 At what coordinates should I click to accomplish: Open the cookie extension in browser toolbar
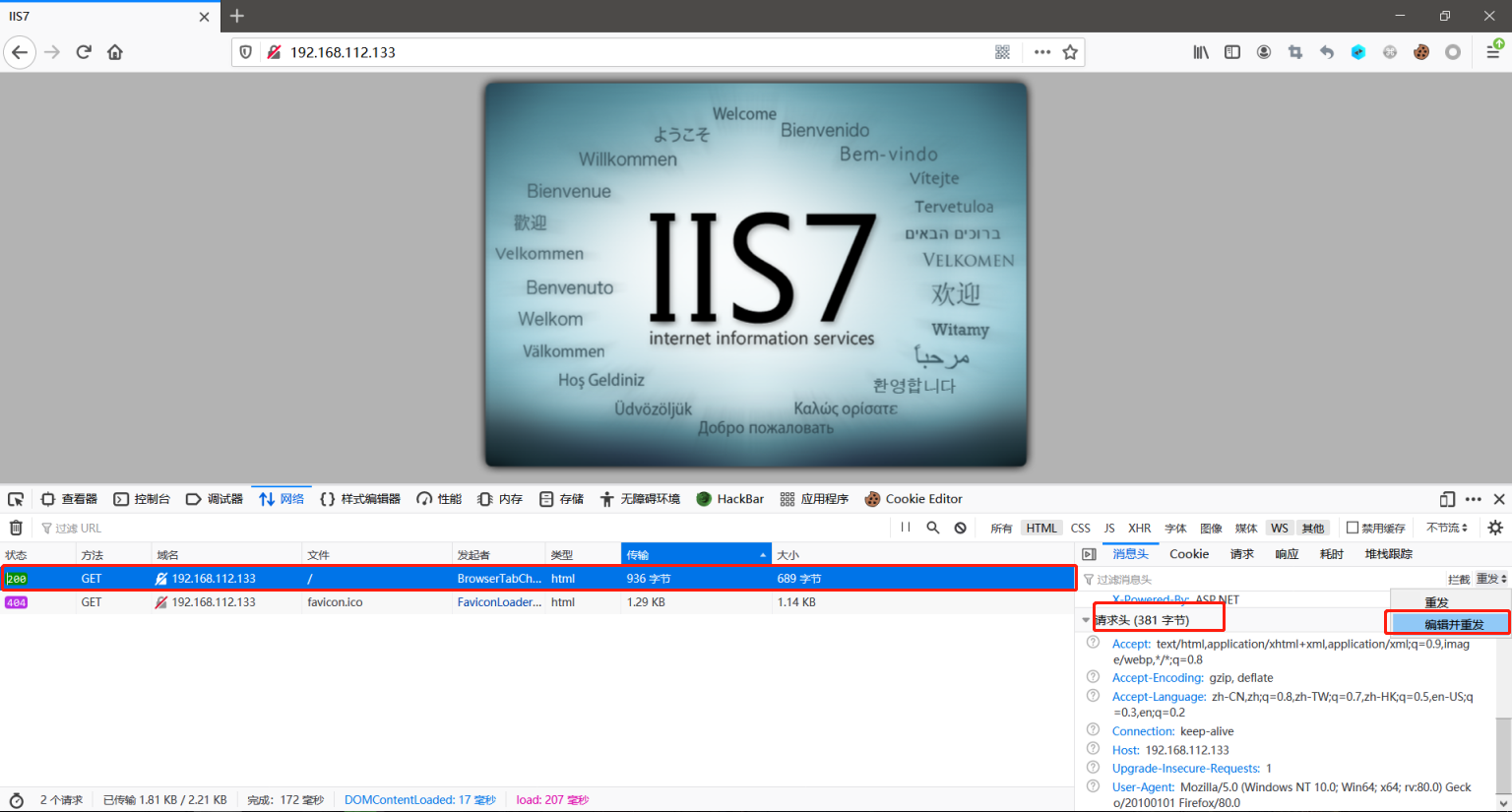[1421, 52]
